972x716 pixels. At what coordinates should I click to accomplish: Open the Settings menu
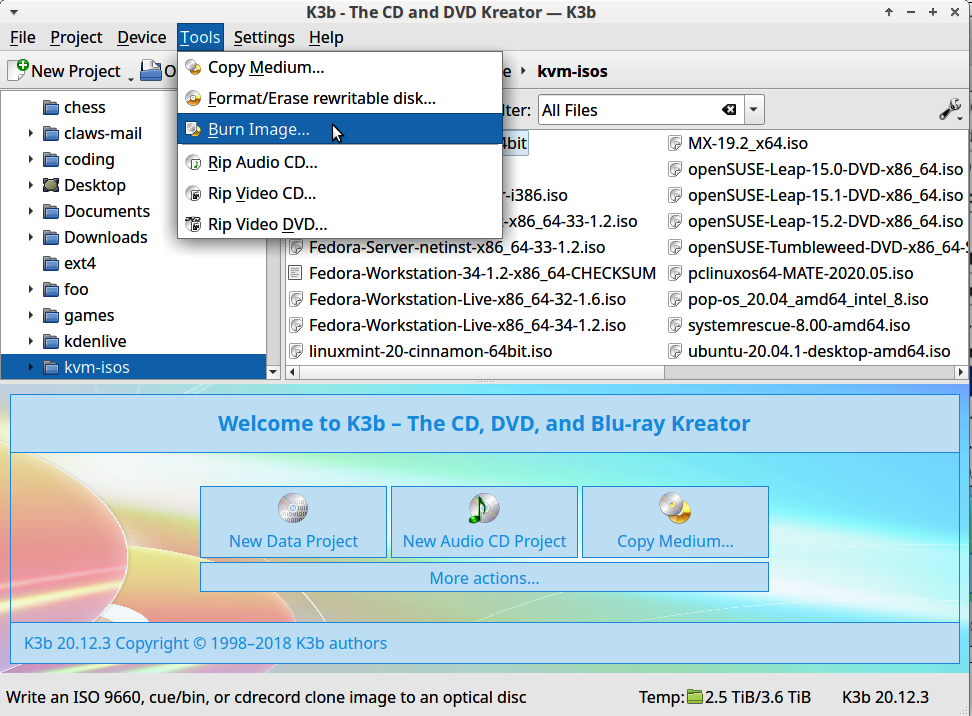(x=264, y=37)
